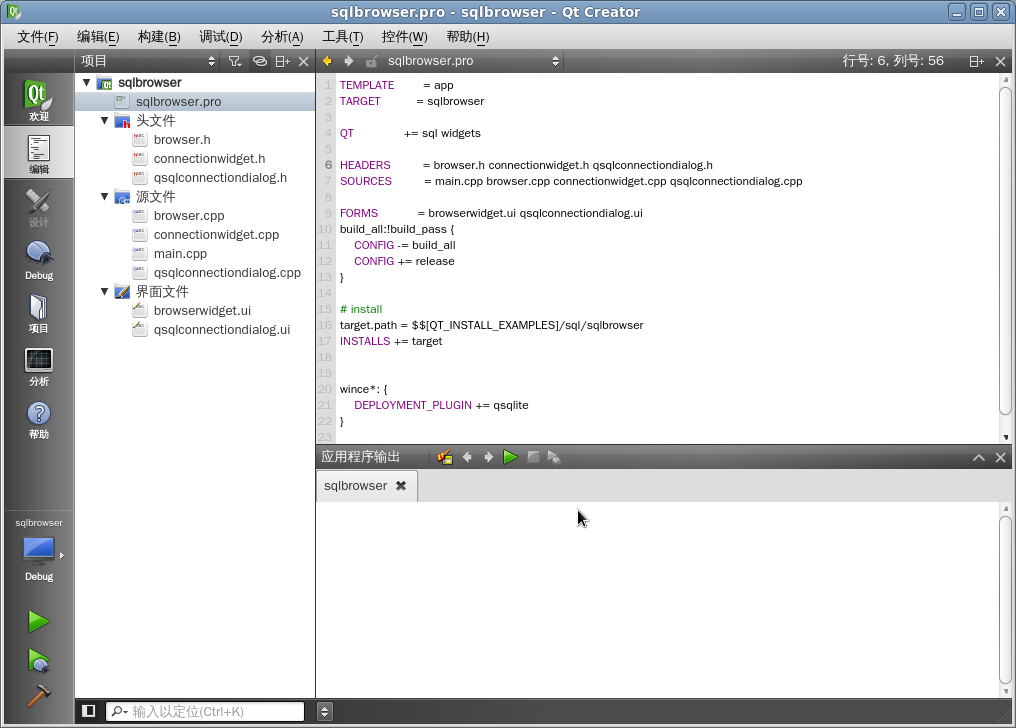
Task: Go to next item in output pane
Action: [x=489, y=457]
